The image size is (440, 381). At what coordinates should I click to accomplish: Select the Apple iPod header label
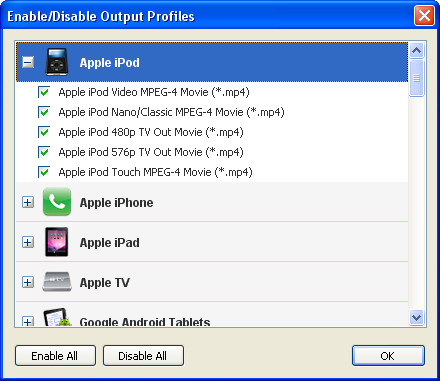[x=110, y=63]
